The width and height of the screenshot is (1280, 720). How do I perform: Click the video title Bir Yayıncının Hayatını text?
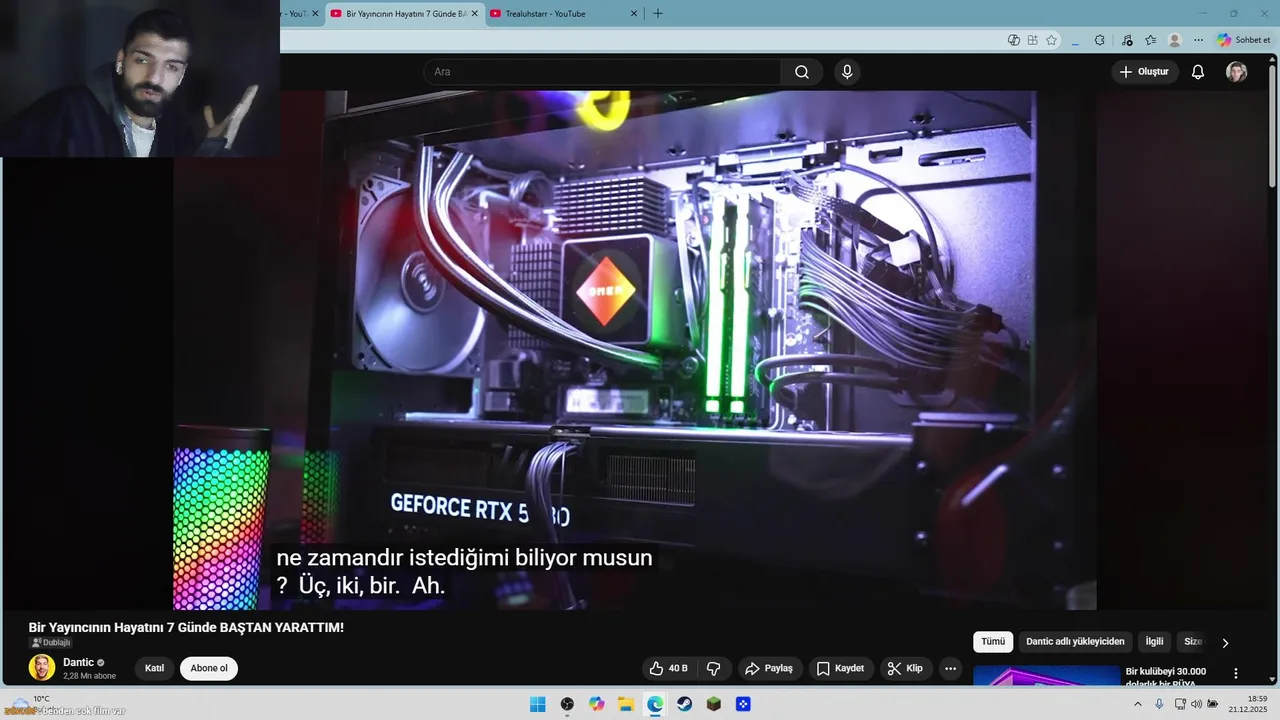[186, 627]
